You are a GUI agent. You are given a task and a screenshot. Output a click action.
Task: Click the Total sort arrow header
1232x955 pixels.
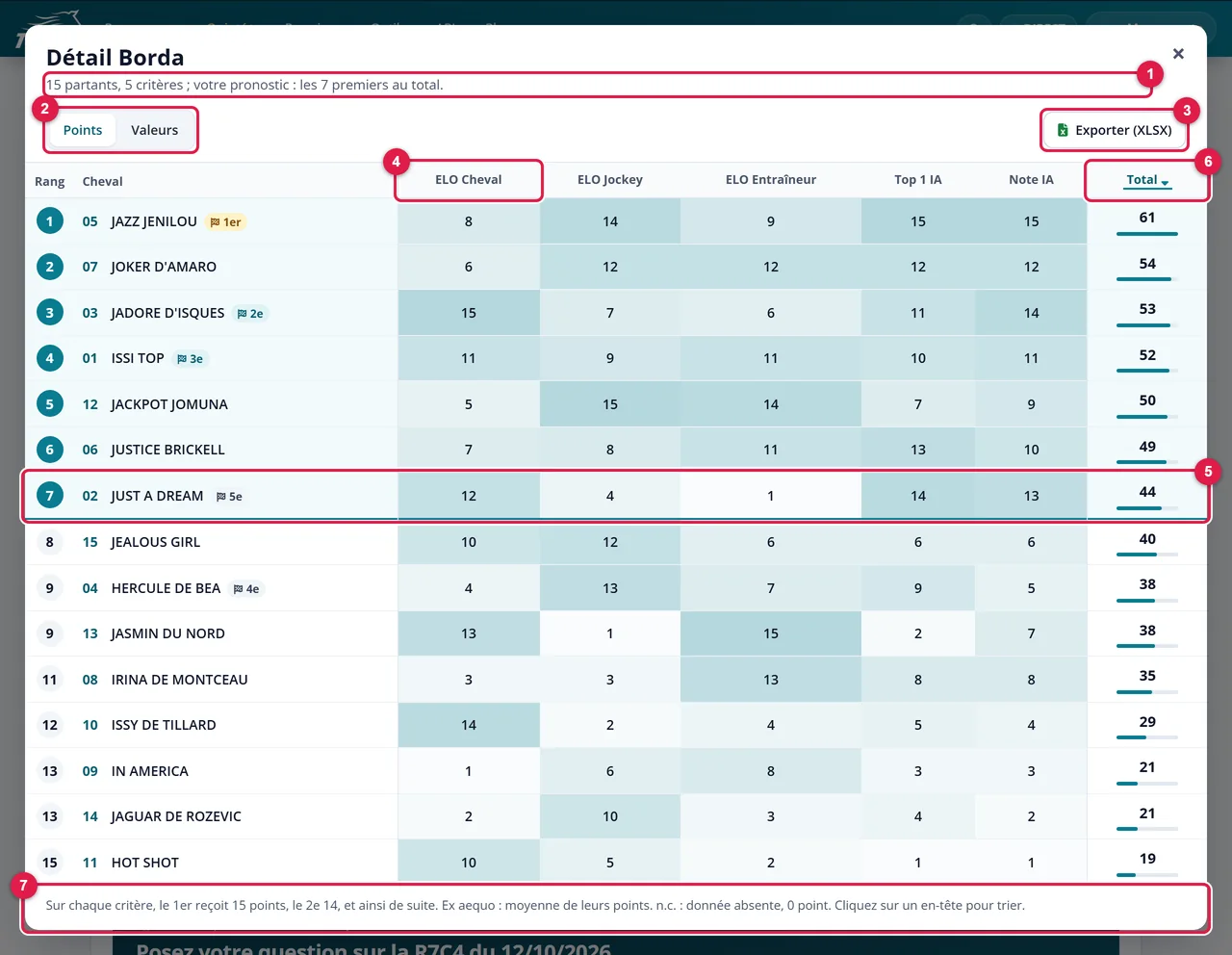(x=1147, y=180)
